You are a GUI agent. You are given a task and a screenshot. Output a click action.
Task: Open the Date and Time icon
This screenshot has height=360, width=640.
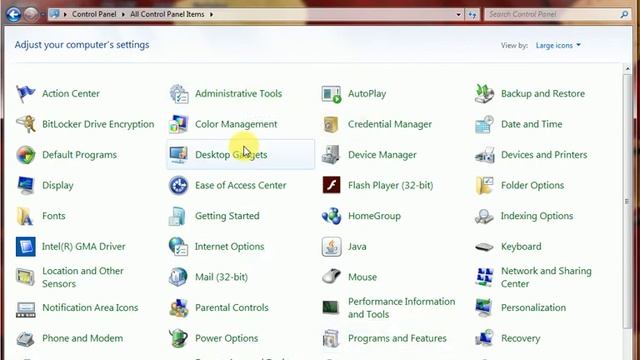click(484, 124)
